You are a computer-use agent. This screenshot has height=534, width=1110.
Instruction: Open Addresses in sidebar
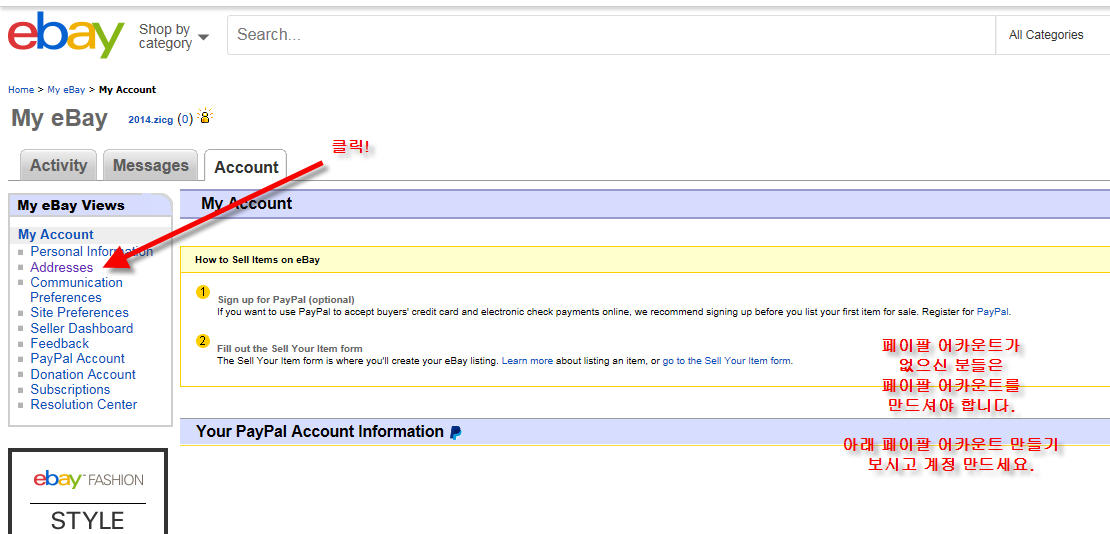tap(62, 267)
